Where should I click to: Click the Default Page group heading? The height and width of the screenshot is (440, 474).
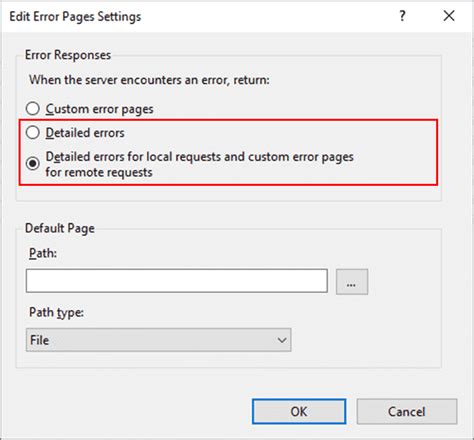coord(60,229)
